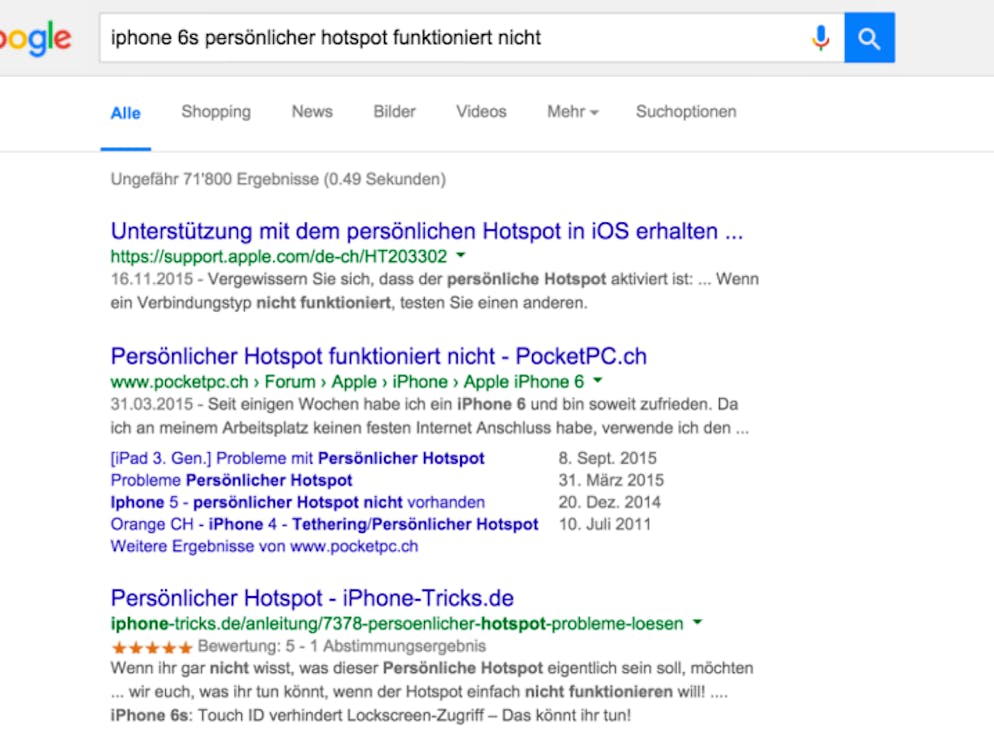This screenshot has width=994, height=748.
Task: Click the blue magnifier search button
Action: coord(869,37)
